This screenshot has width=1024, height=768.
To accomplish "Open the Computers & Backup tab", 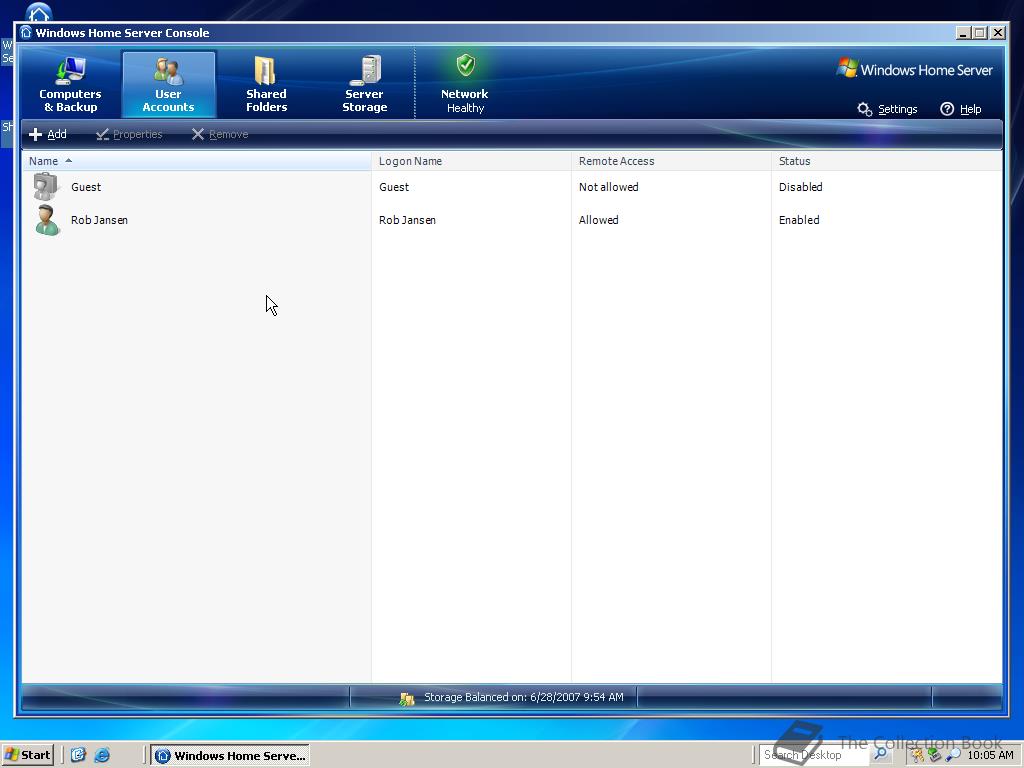I will pos(70,85).
